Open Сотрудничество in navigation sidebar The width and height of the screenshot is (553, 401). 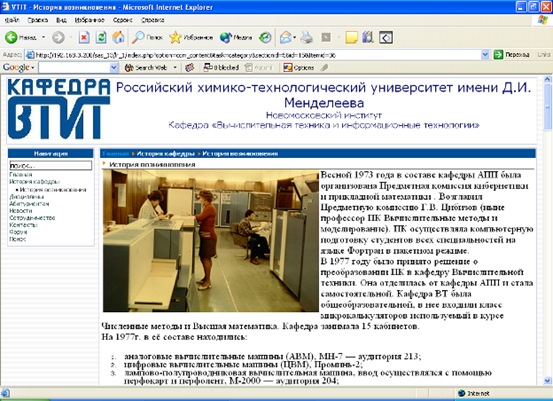pyautogui.click(x=32, y=218)
